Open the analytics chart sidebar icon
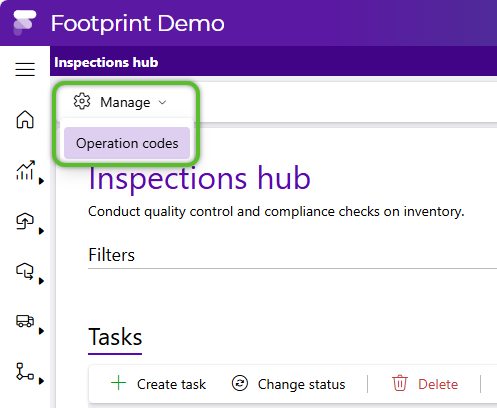Viewport: 497px width, 408px height. click(25, 170)
